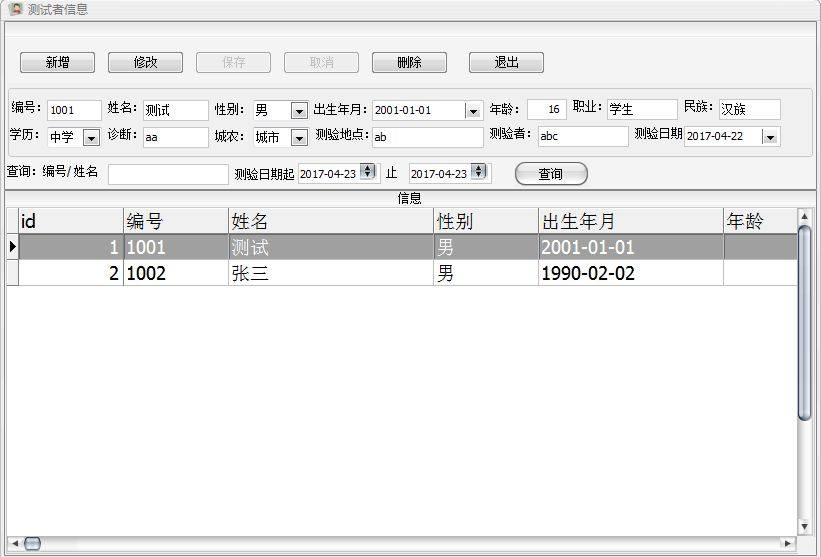The width and height of the screenshot is (821, 557).
Task: Click the 出生年月 column header
Action: 631,221
